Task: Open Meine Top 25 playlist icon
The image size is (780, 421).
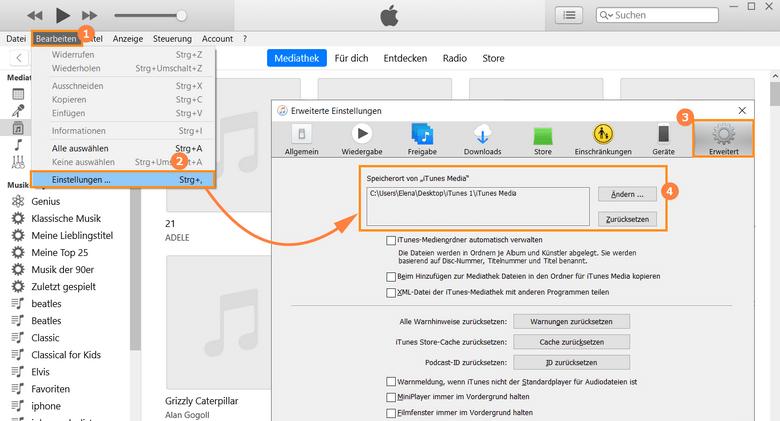Action: coord(18,252)
